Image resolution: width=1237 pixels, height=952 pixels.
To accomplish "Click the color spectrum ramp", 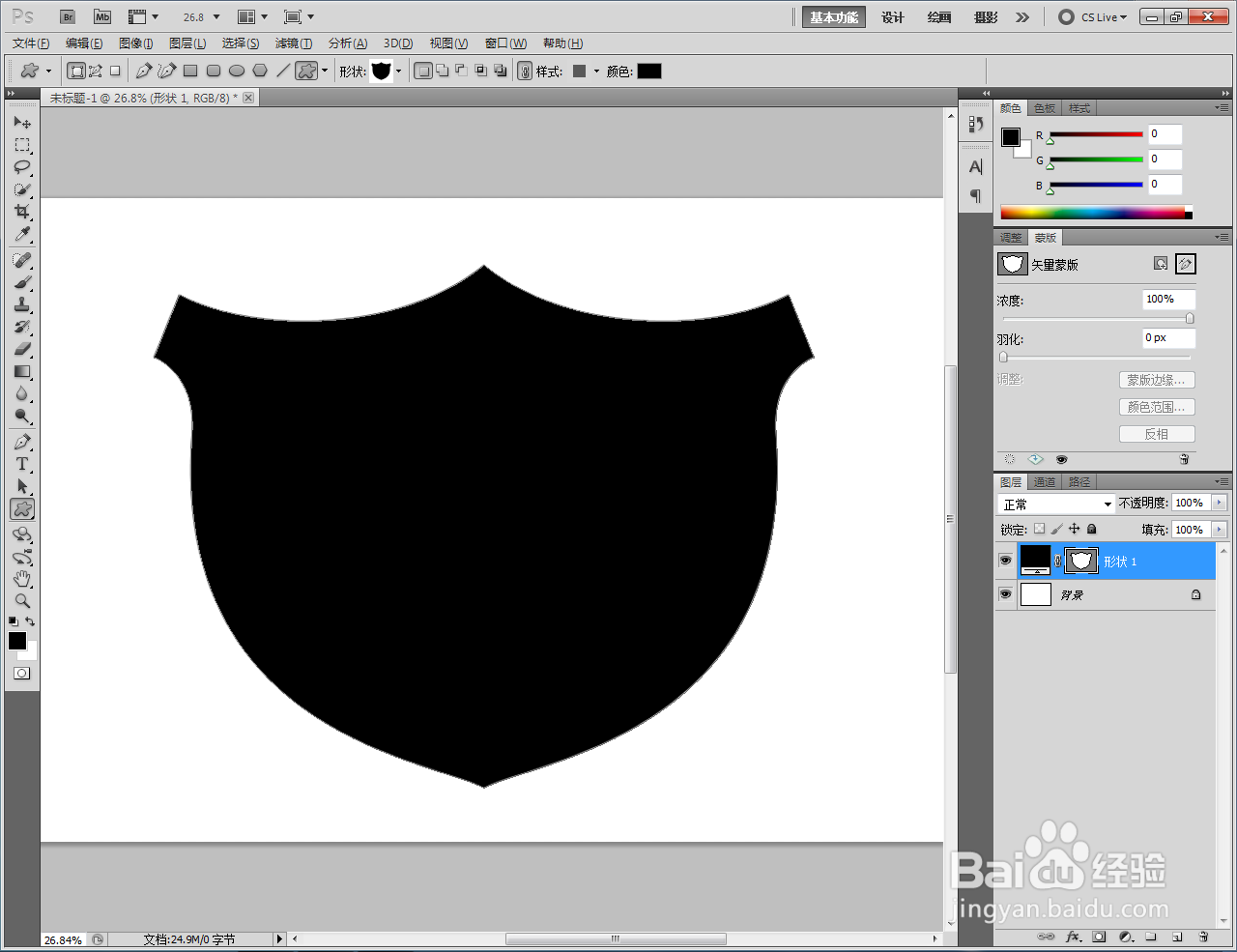I will [x=1096, y=213].
